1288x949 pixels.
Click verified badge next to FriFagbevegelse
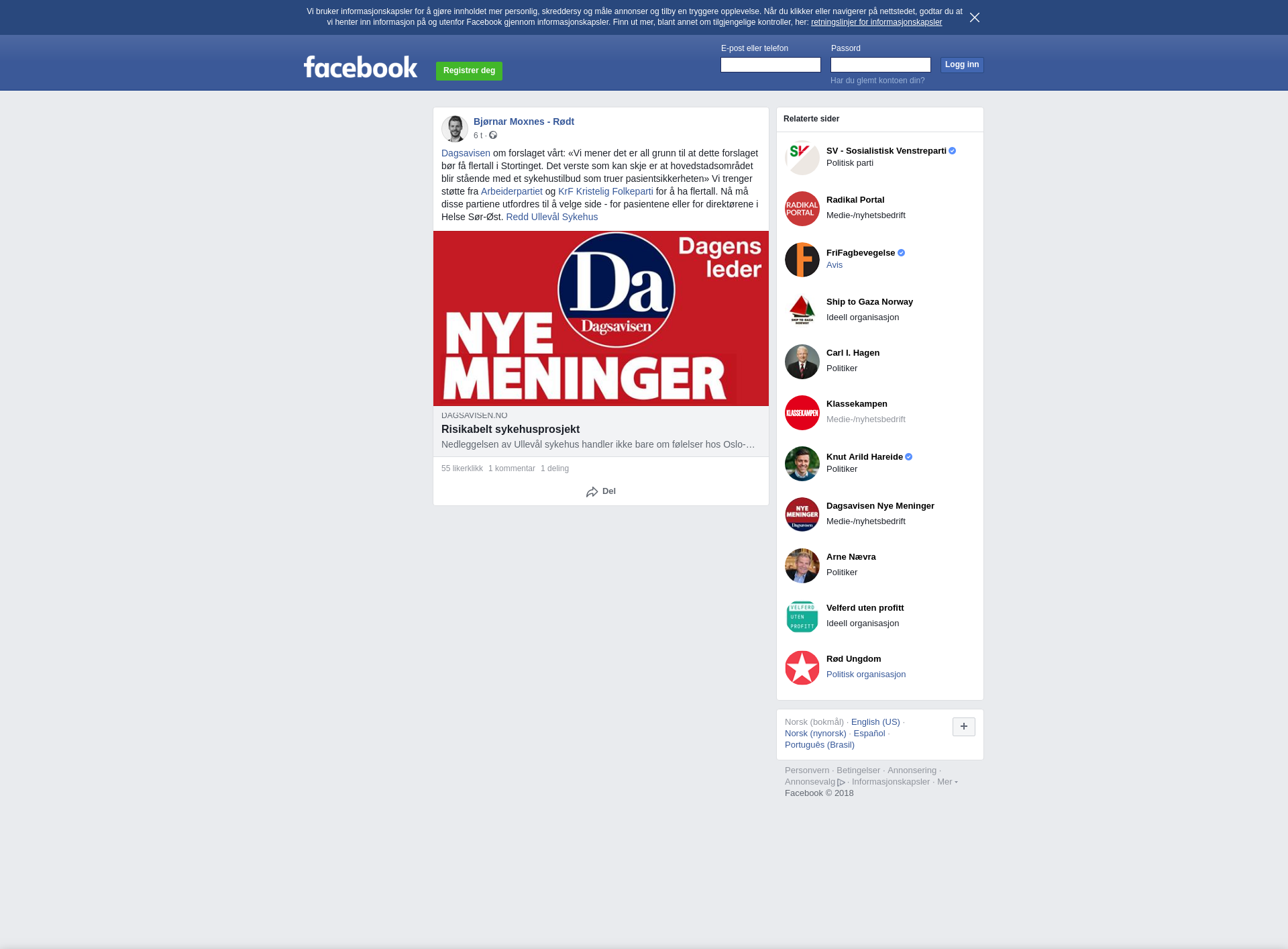(x=902, y=253)
